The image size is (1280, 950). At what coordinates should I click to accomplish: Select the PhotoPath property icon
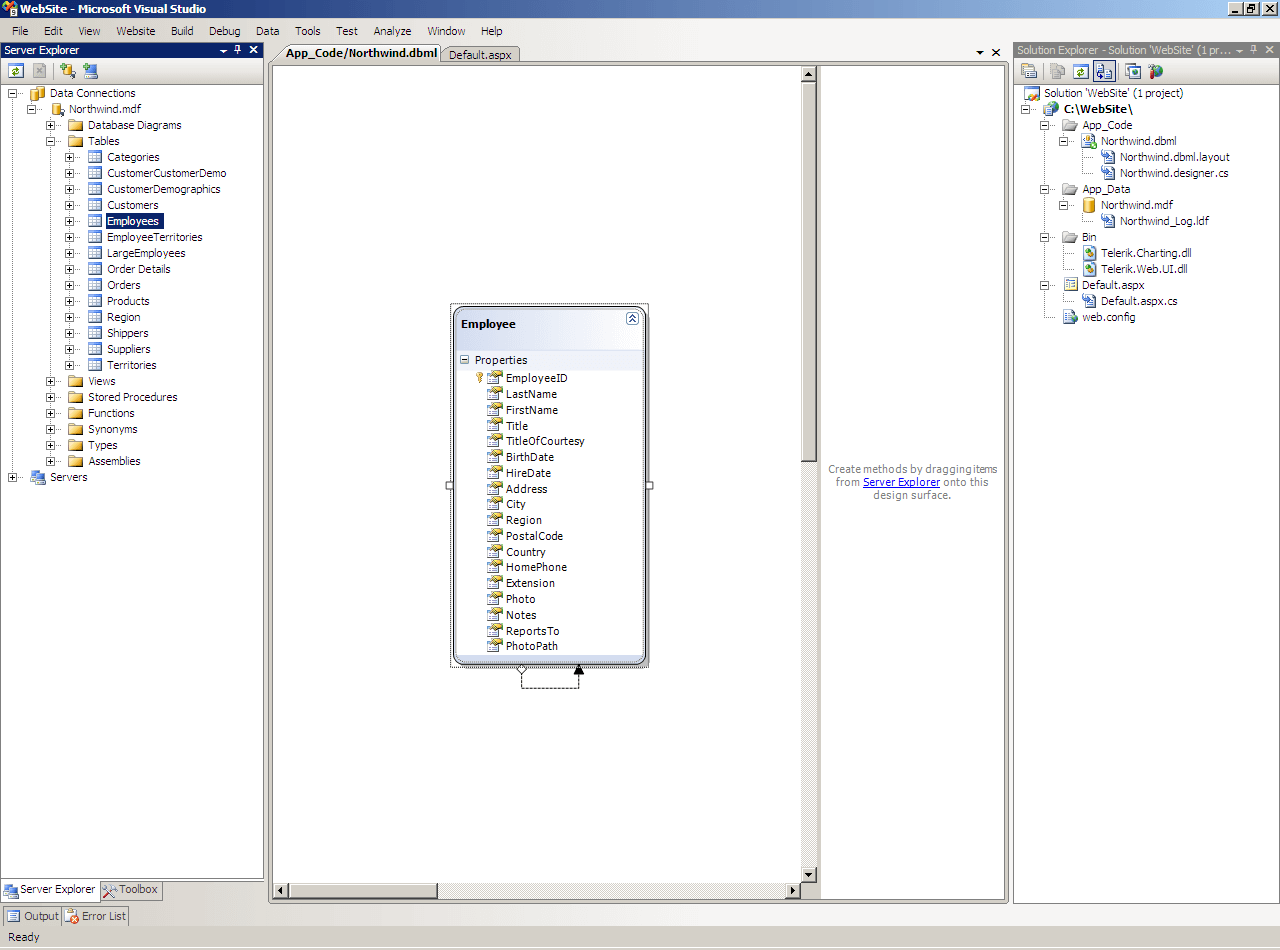point(494,646)
